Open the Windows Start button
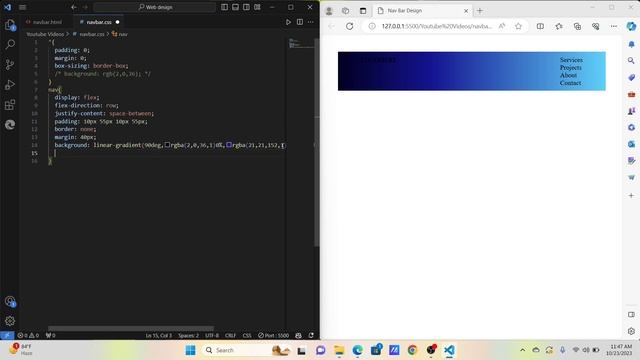 (x=190, y=350)
